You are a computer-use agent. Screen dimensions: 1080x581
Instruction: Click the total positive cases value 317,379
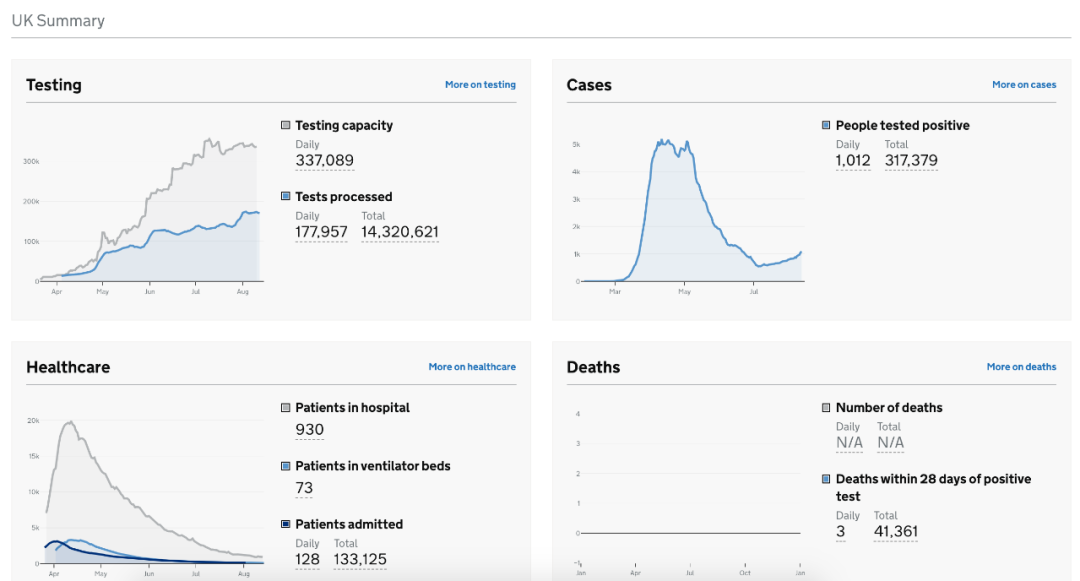tap(911, 161)
